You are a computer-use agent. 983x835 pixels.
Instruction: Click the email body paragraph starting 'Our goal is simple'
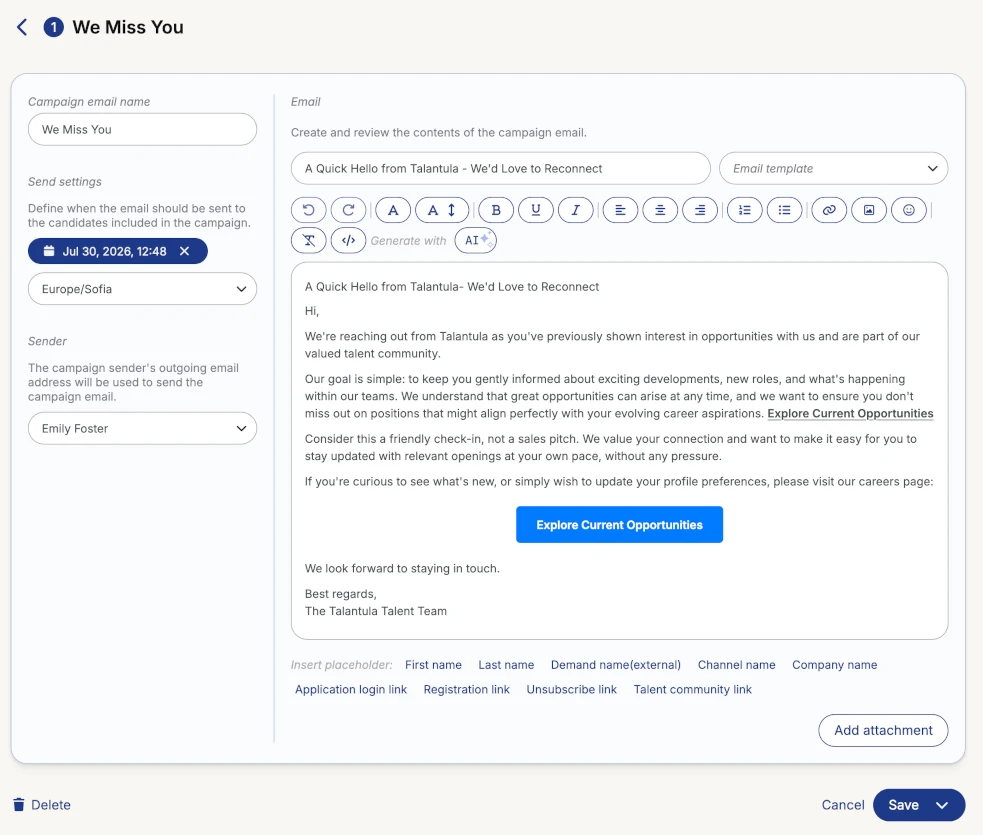pyautogui.click(x=619, y=396)
